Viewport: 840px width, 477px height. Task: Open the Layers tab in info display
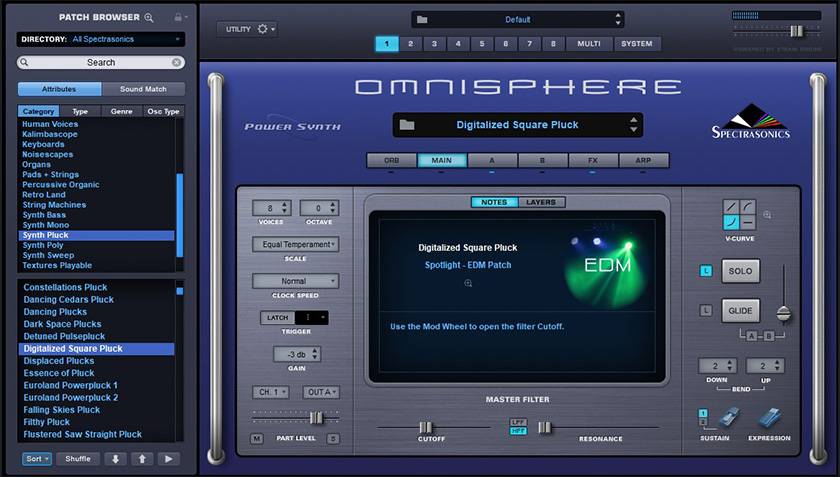(541, 202)
